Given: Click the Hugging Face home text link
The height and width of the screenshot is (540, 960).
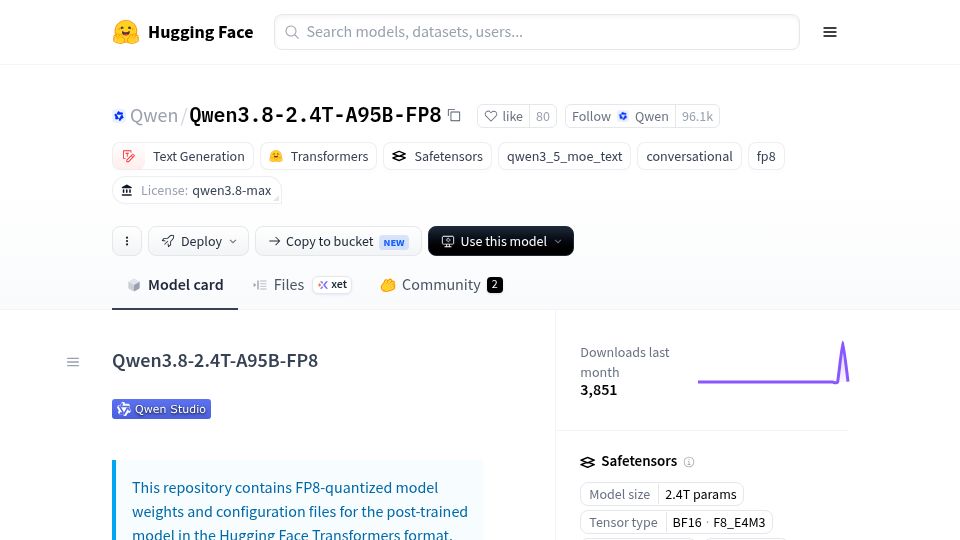Looking at the screenshot, I should coord(201,32).
